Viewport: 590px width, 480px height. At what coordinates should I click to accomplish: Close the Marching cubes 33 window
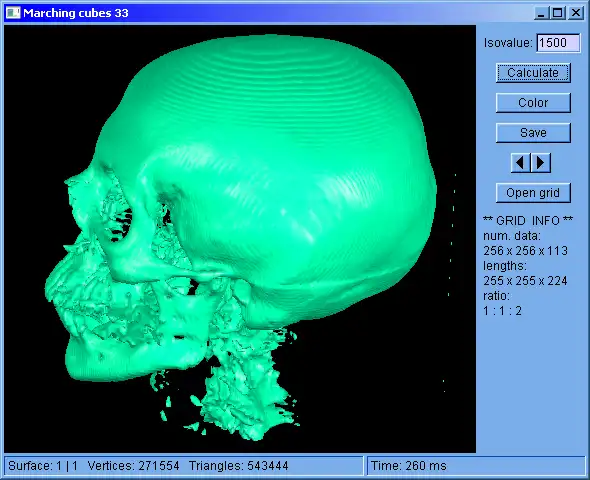576,13
